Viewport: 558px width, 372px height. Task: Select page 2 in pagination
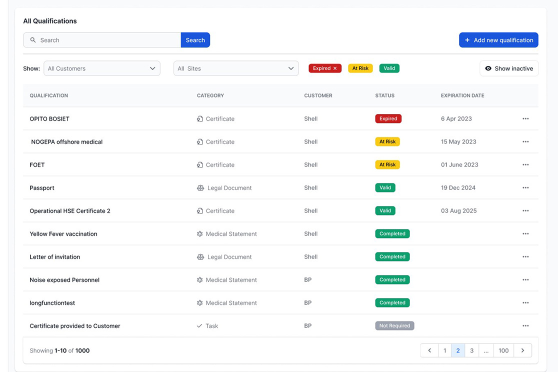coord(458,350)
